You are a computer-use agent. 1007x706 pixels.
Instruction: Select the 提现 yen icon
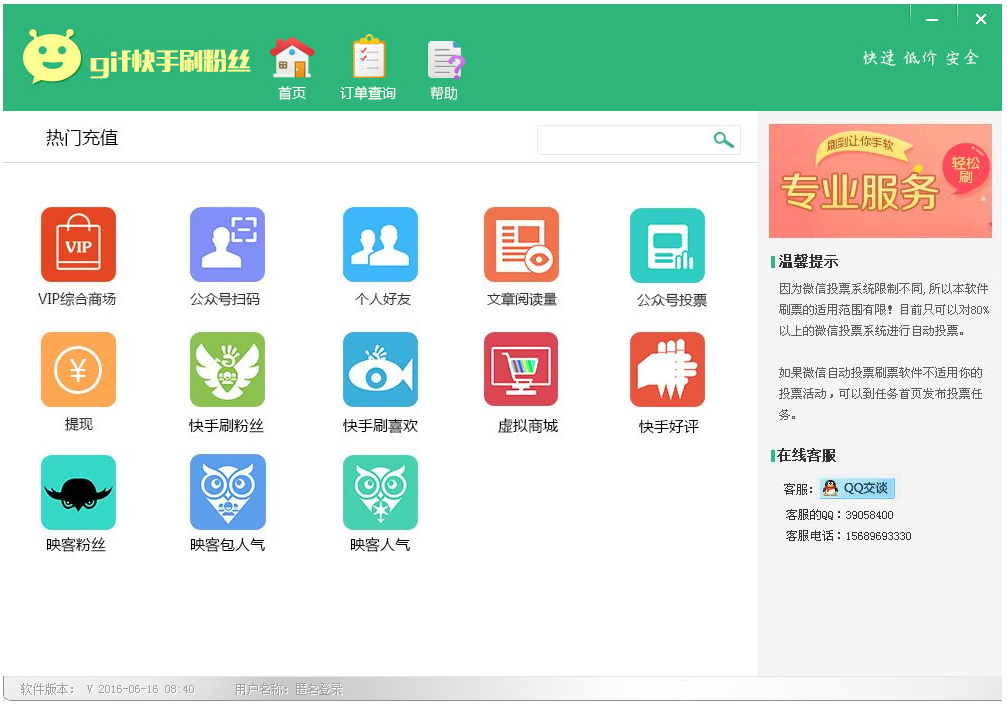(x=78, y=370)
